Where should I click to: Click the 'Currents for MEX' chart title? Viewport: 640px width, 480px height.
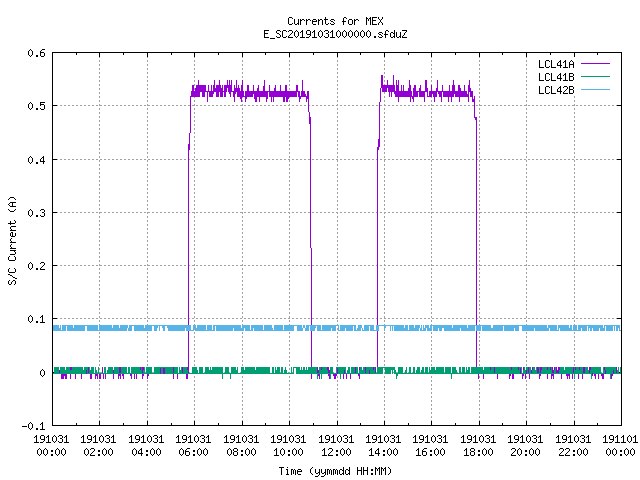tap(335, 21)
